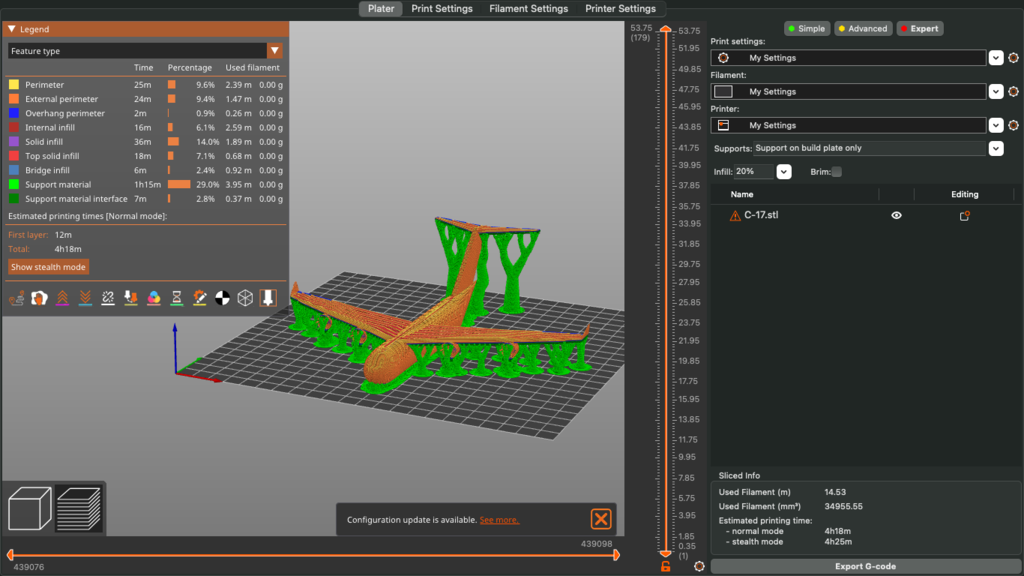Open the Filament Settings tab
The height and width of the screenshot is (576, 1024).
(528, 8)
